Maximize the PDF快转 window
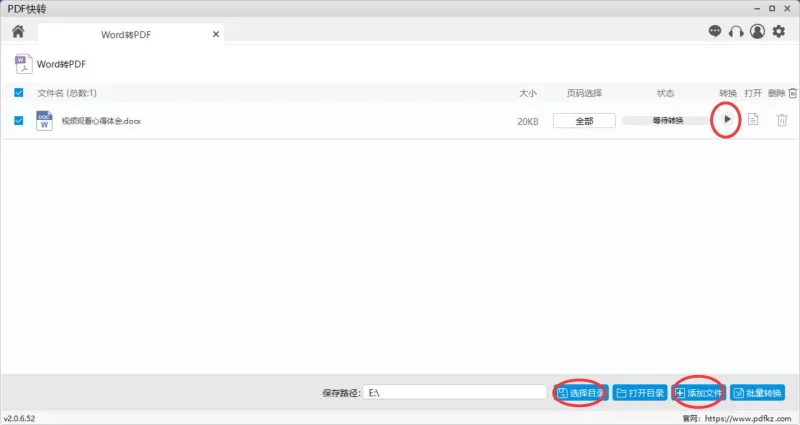800x425 pixels. click(x=772, y=9)
